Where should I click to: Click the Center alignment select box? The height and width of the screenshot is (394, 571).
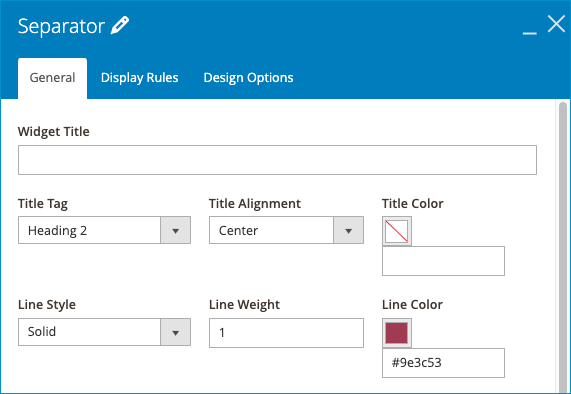286,230
